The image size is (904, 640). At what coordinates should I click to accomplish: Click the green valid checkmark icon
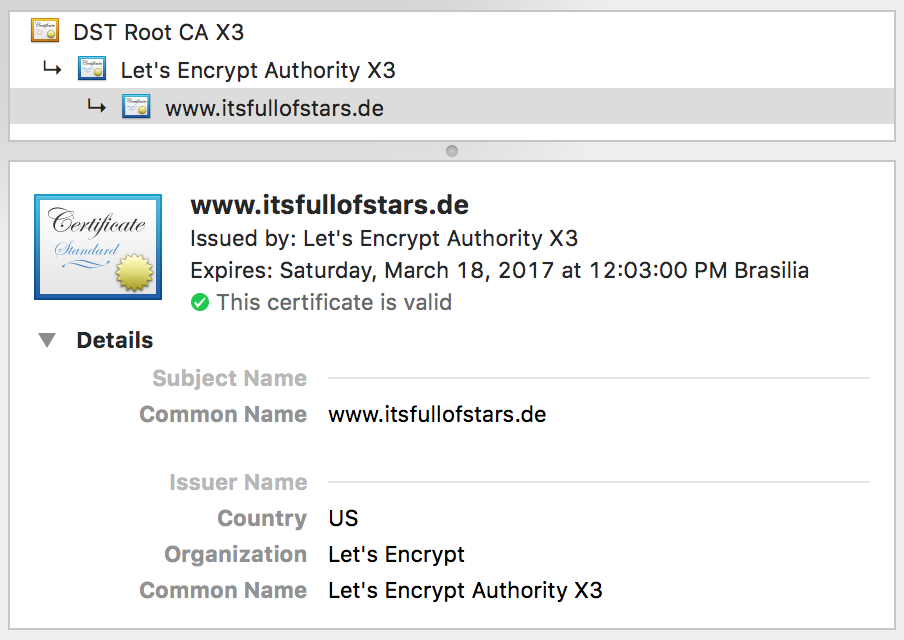199,302
